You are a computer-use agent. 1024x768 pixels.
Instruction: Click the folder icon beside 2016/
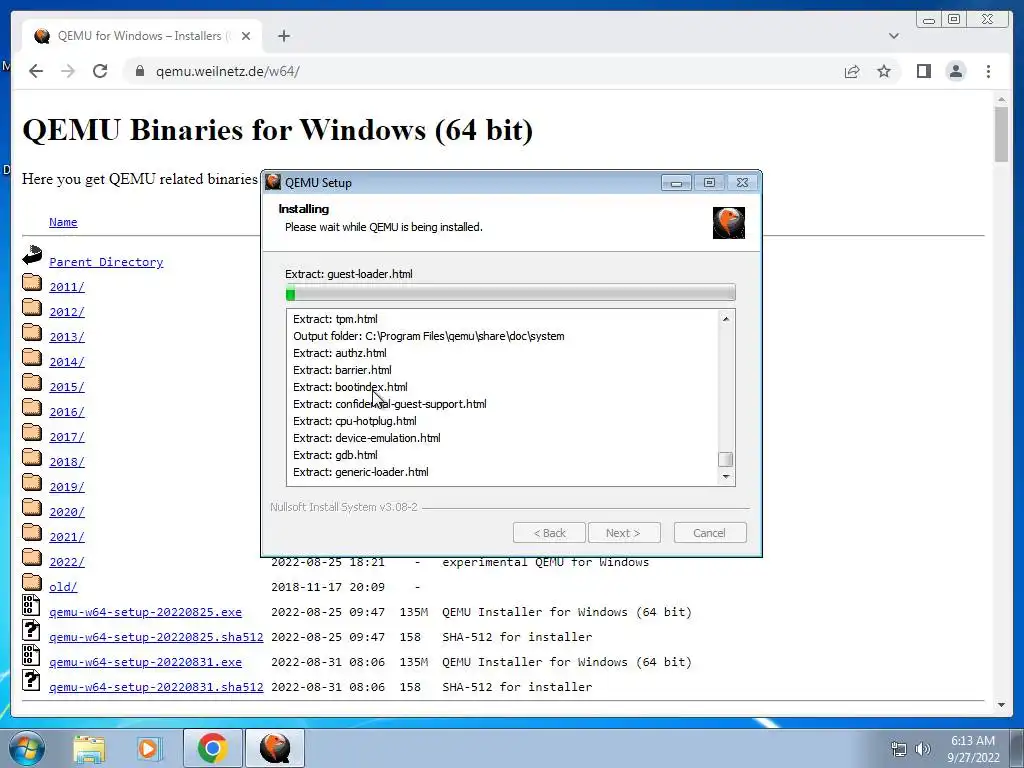coord(32,407)
